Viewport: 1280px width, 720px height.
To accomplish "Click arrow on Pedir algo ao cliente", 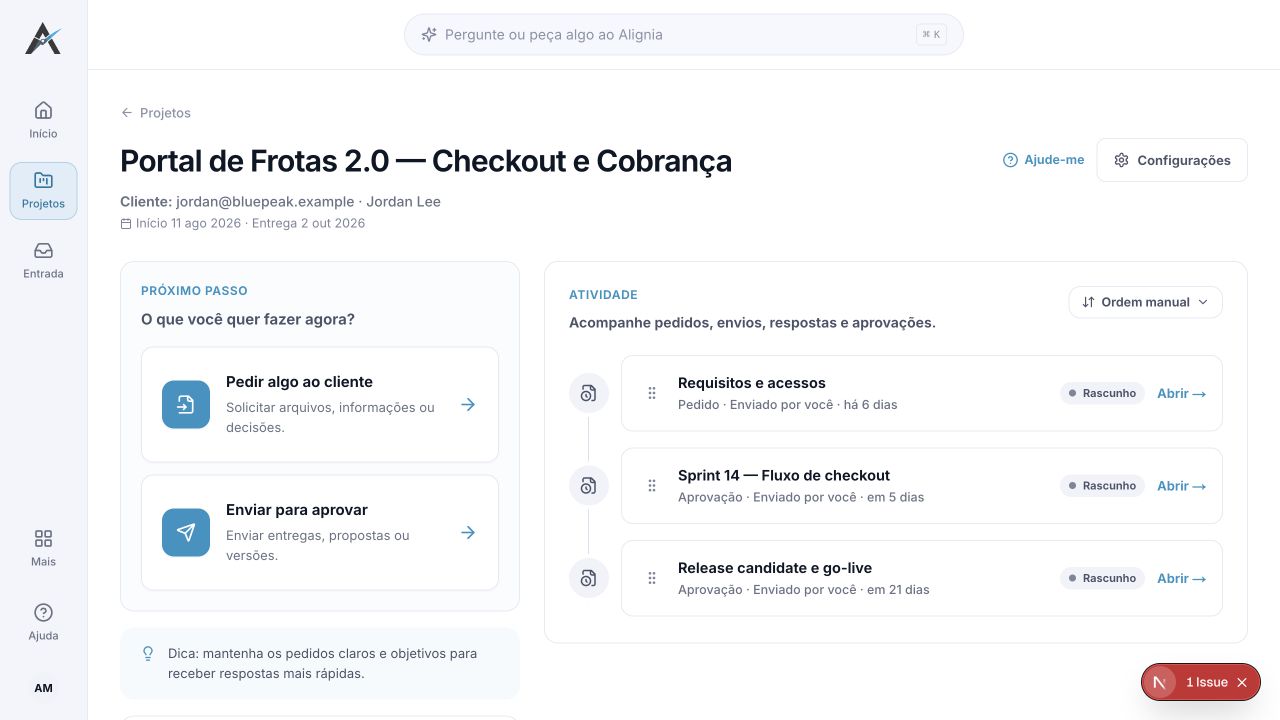I will 468,405.
